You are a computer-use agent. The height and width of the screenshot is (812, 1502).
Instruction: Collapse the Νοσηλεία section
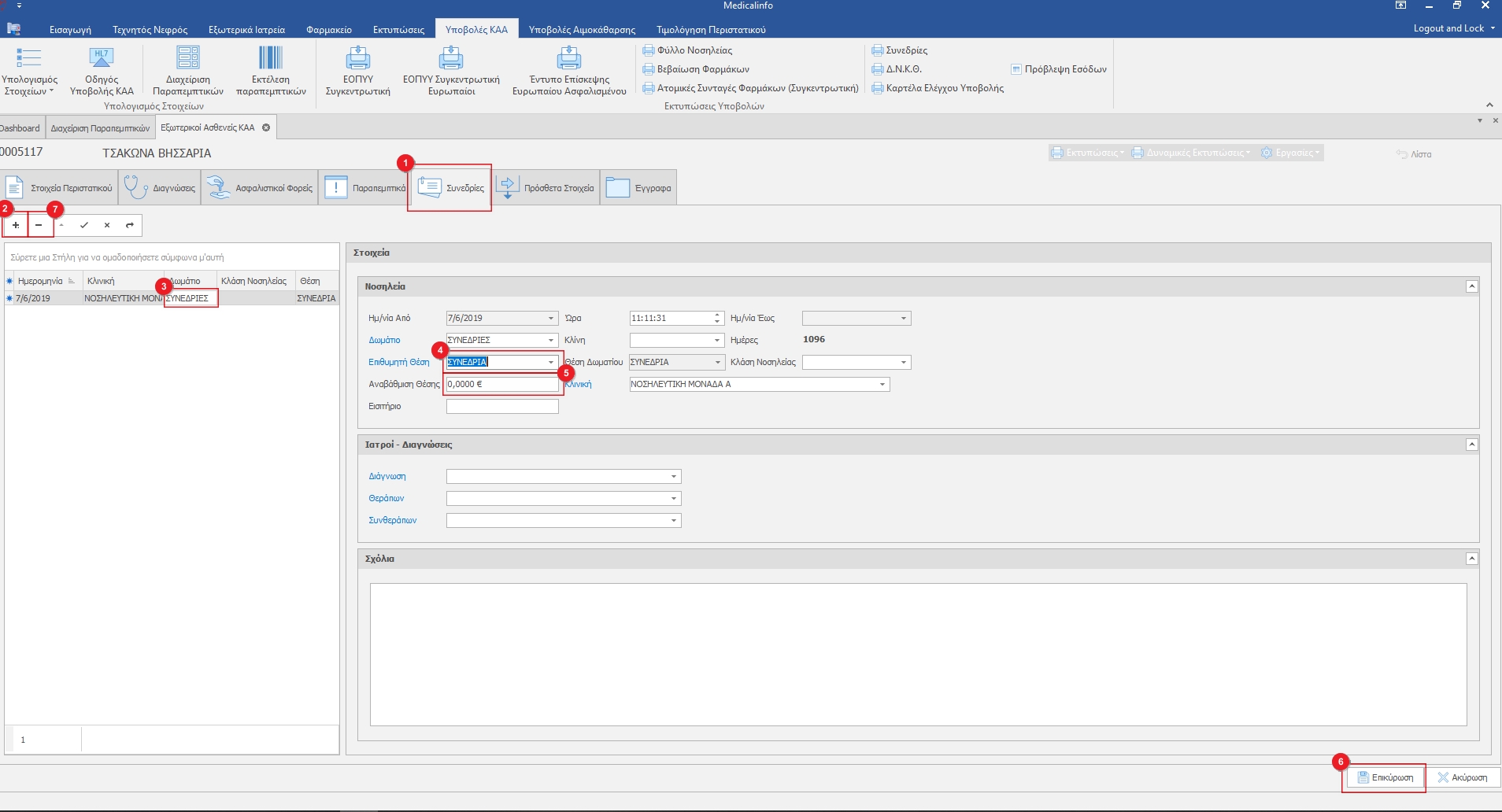(1471, 286)
